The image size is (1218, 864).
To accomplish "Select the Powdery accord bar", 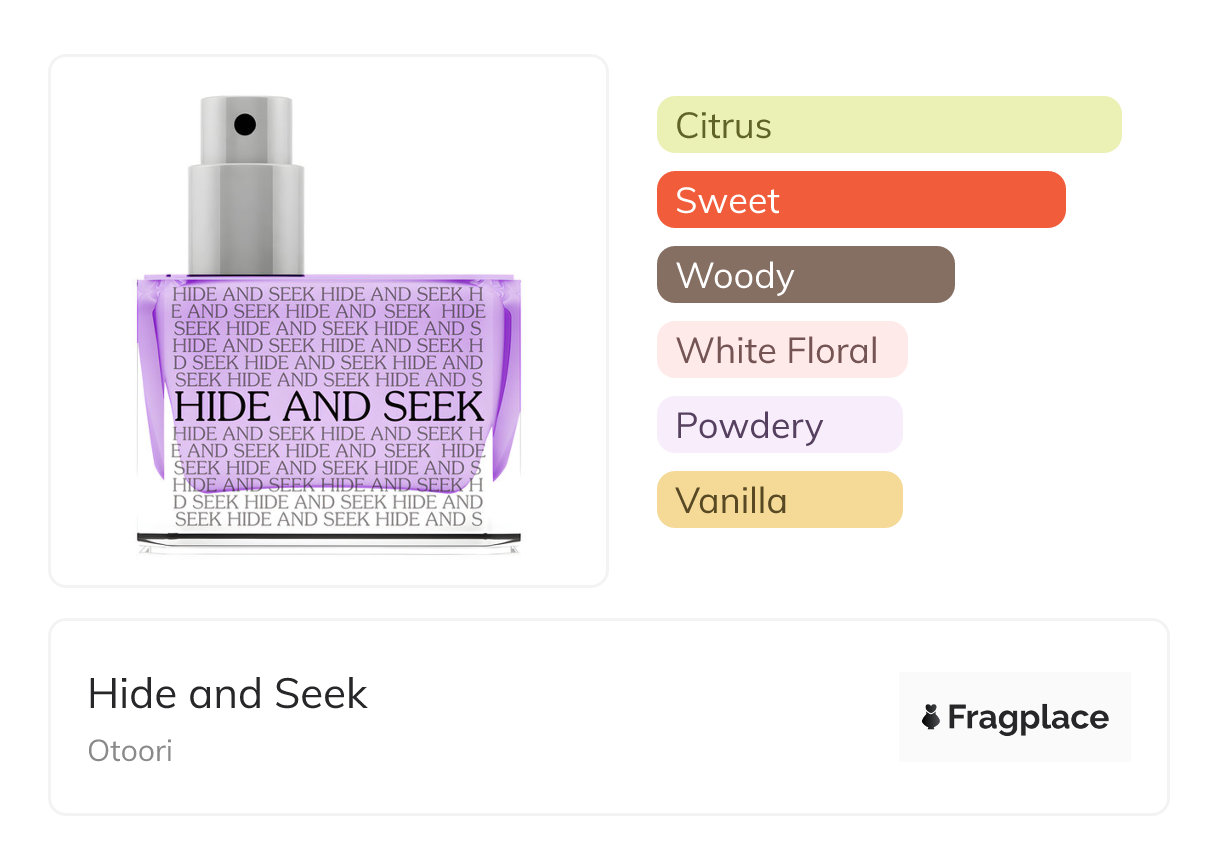I will [779, 425].
